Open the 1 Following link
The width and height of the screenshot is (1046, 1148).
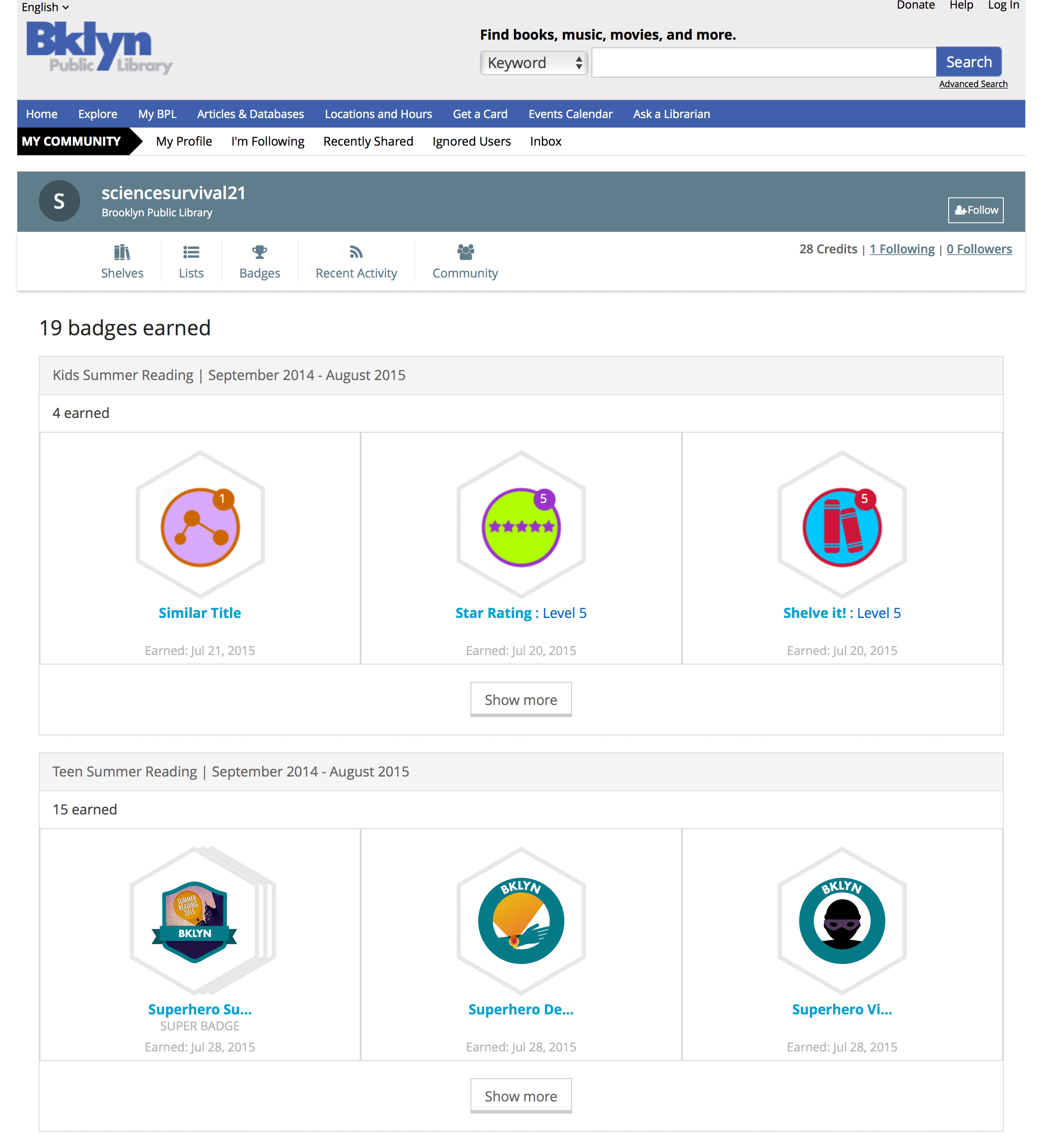[902, 250]
